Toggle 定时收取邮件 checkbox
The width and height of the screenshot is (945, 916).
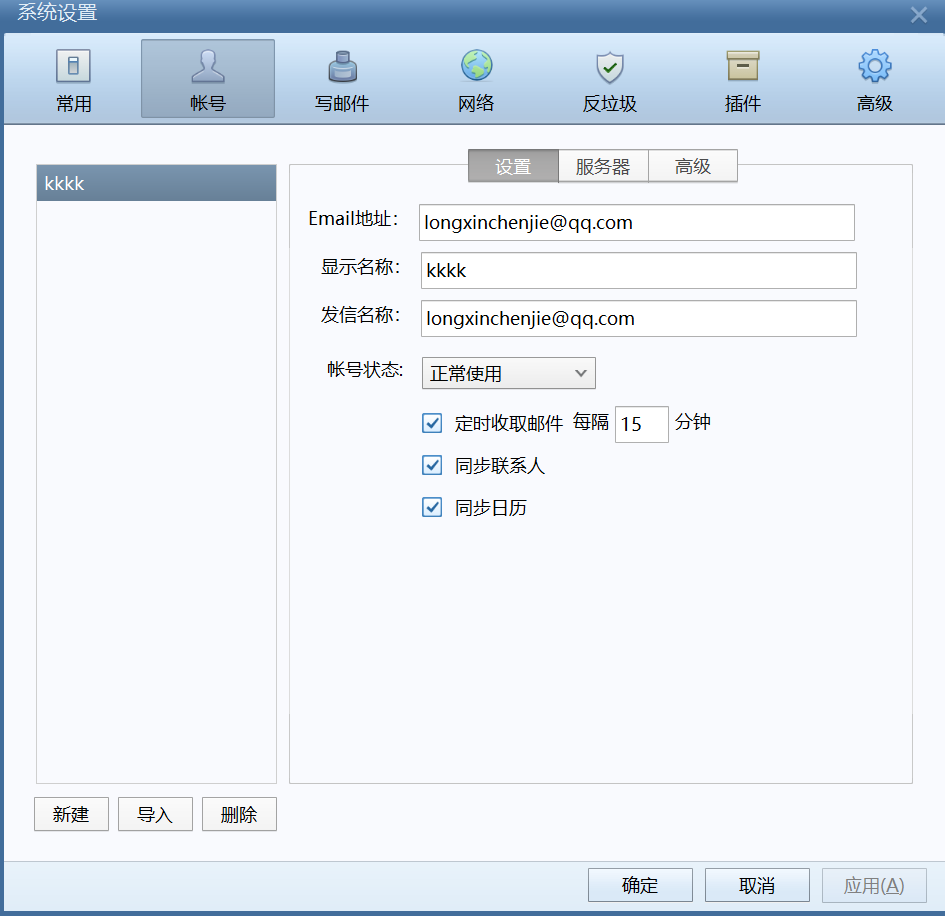432,423
